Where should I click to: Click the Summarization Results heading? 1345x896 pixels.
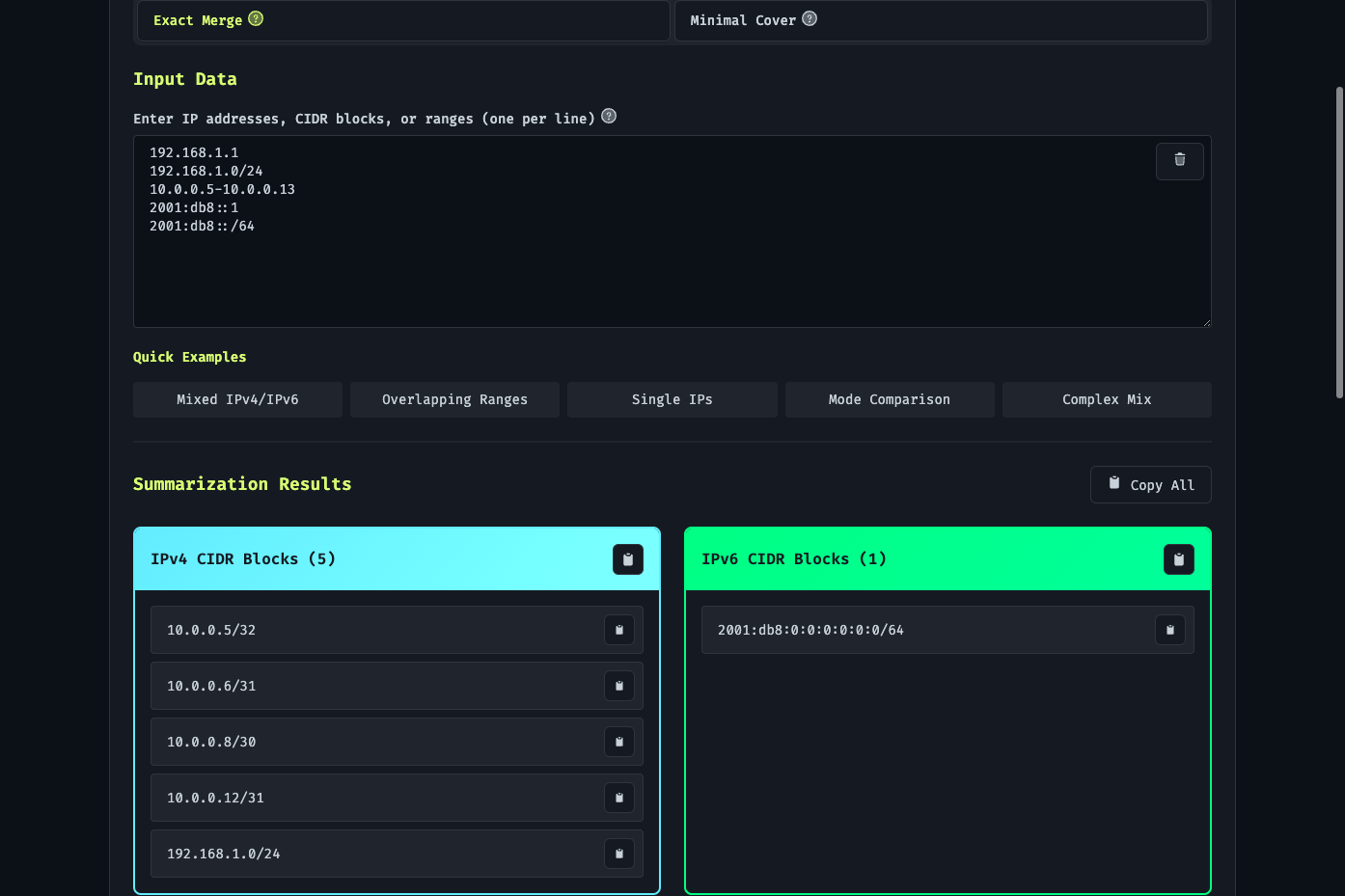click(242, 484)
